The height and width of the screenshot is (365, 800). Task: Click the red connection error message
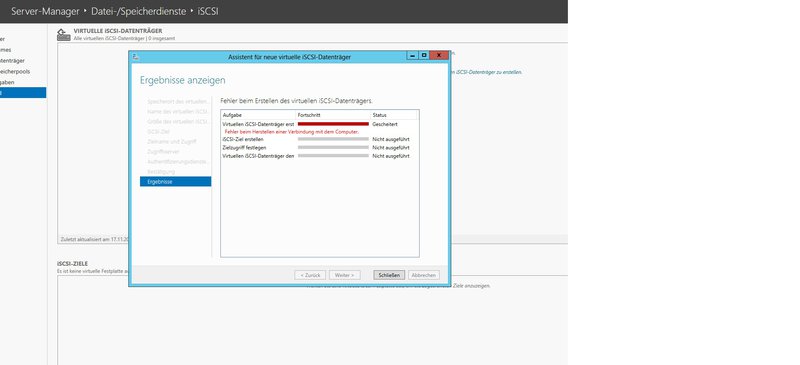pos(292,132)
